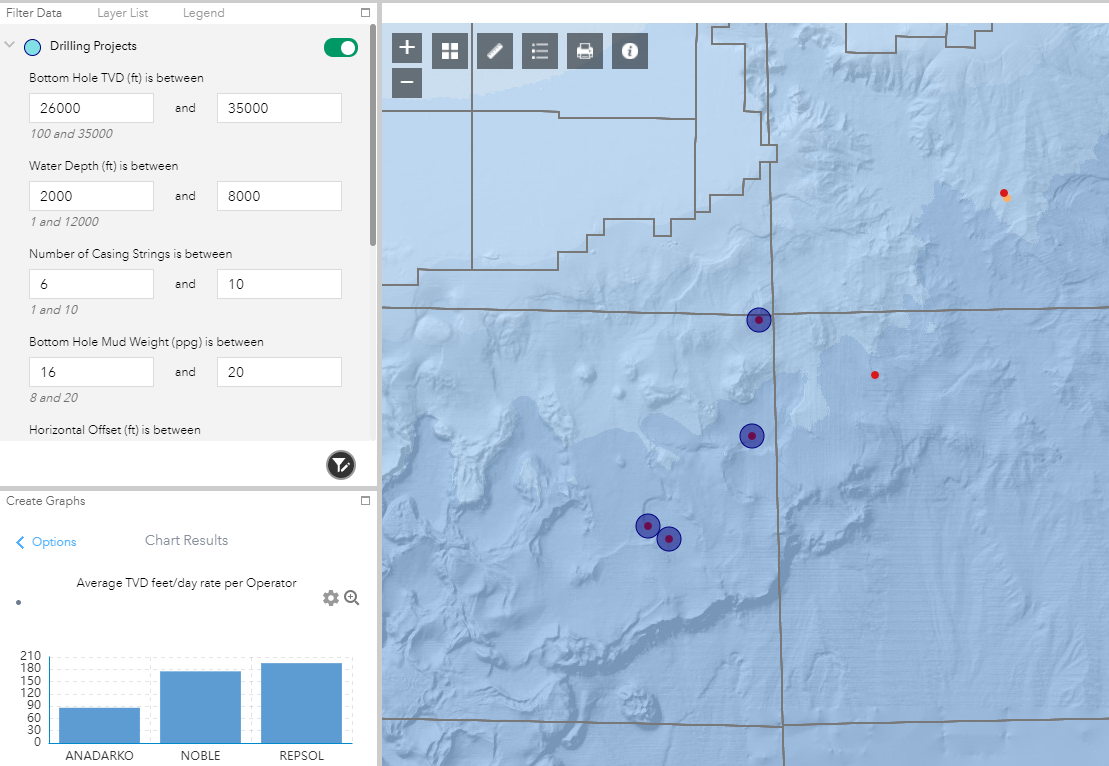Click the Drilling Projects layer color symbol
Viewport: 1109px width, 766px height.
(x=33, y=47)
